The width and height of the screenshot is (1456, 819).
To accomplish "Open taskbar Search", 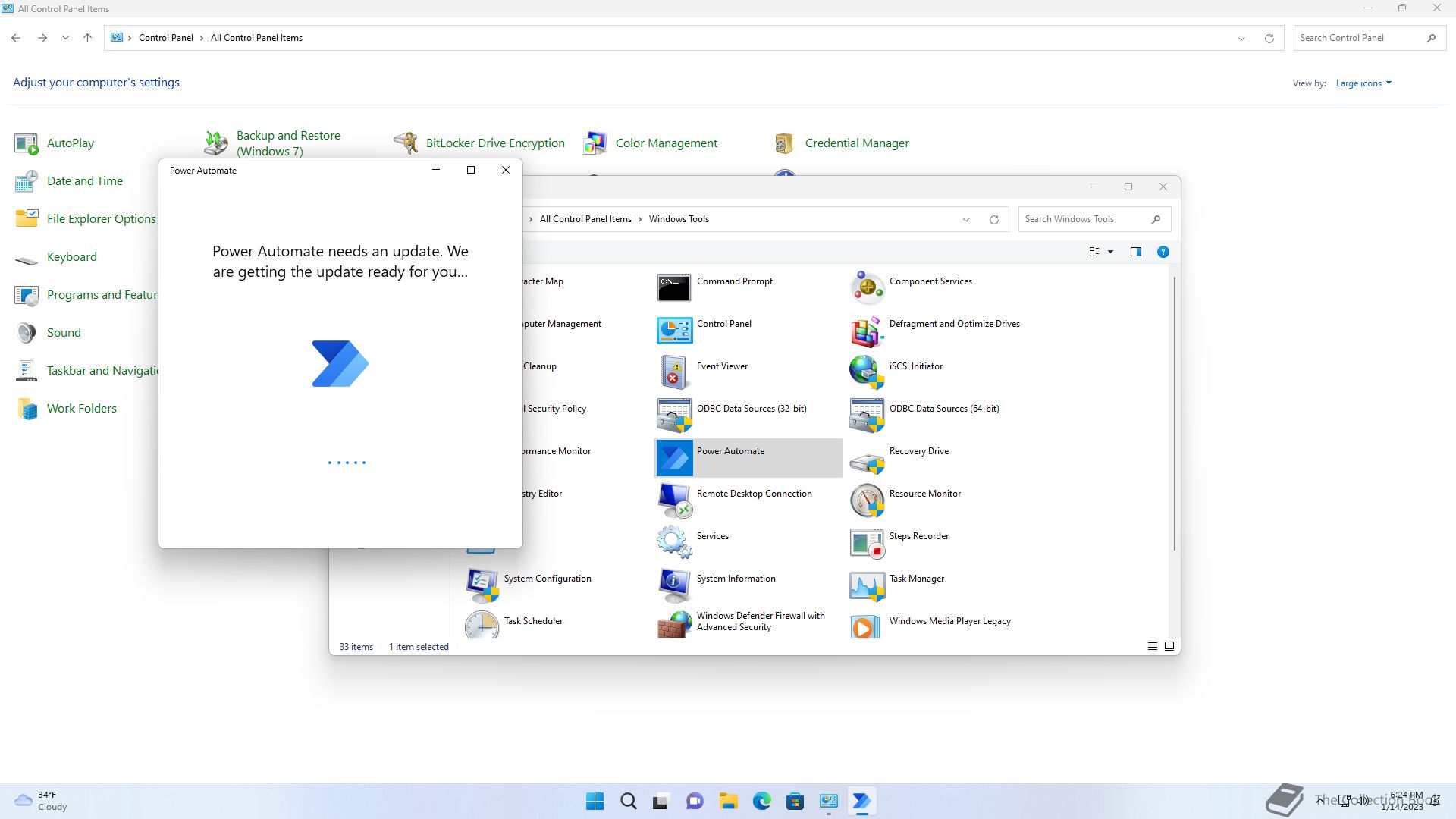I will click(629, 801).
